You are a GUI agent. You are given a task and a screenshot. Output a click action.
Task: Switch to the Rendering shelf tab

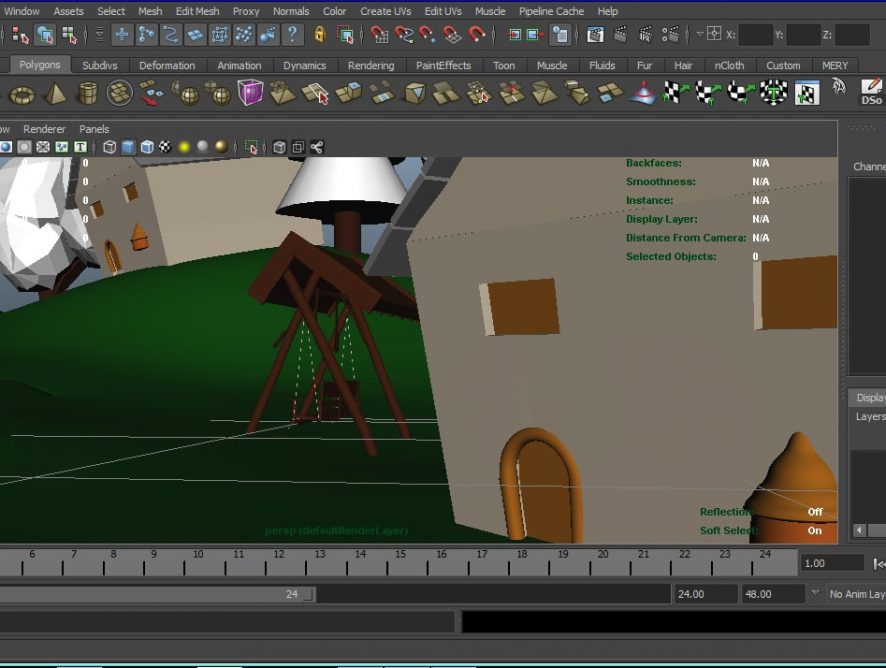pos(370,66)
